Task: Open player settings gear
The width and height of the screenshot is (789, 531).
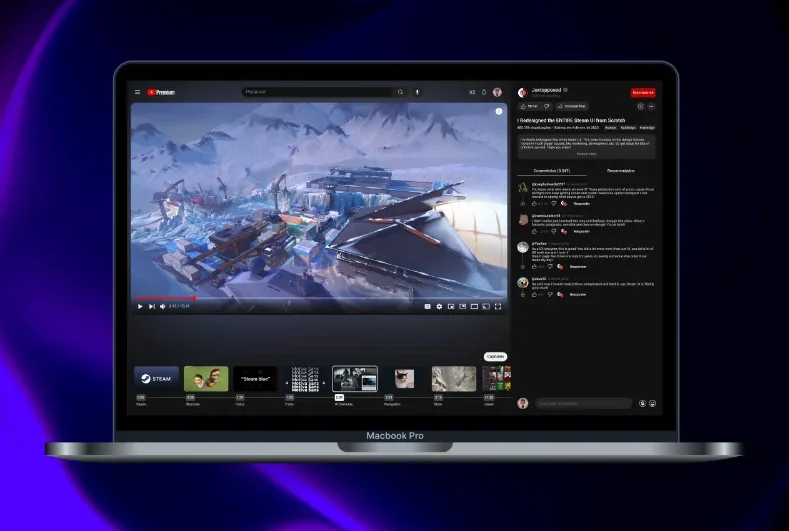Action: [439, 306]
